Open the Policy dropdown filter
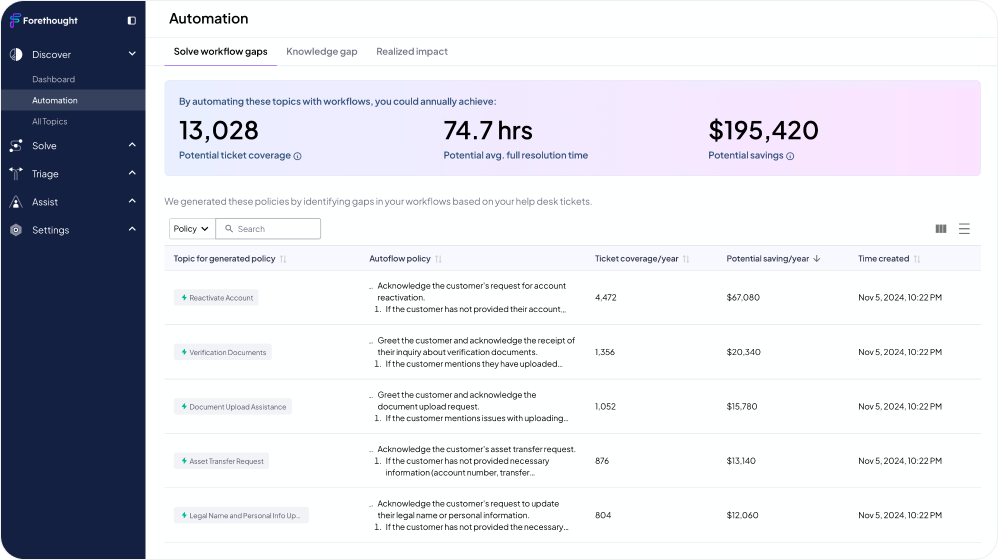Screen dimensions: 998x560 [190, 229]
